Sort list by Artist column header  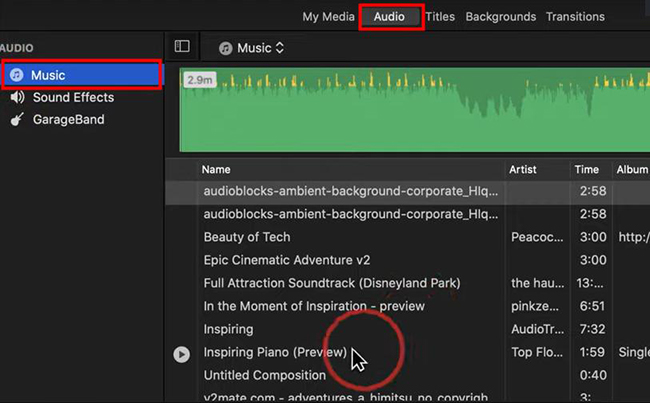click(x=523, y=170)
